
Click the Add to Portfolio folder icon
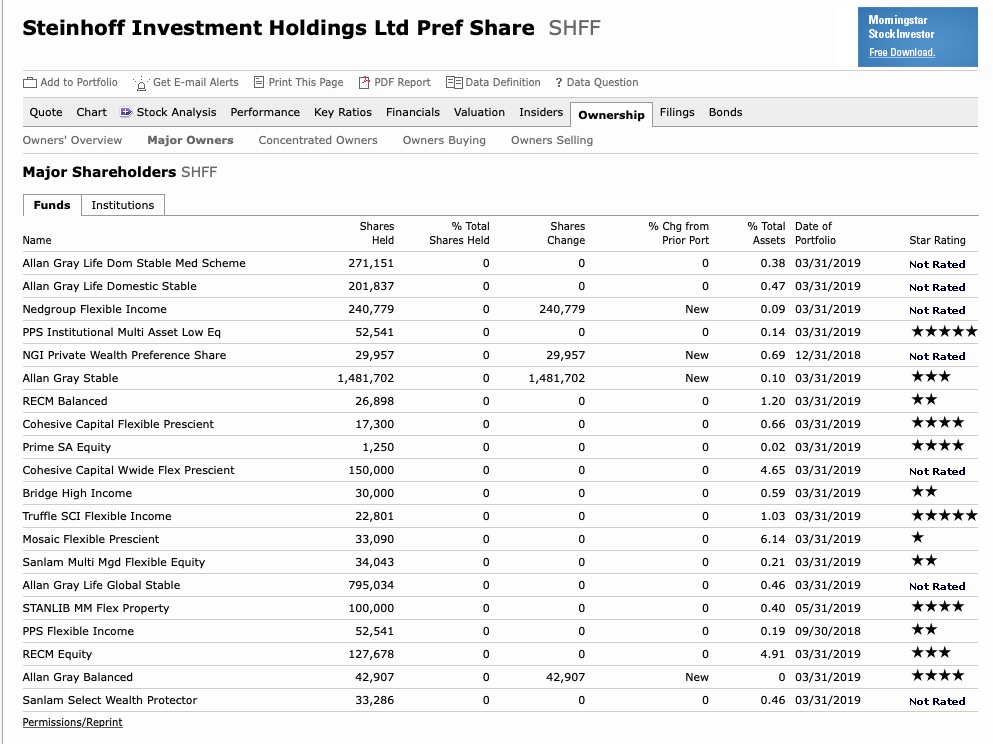33,82
